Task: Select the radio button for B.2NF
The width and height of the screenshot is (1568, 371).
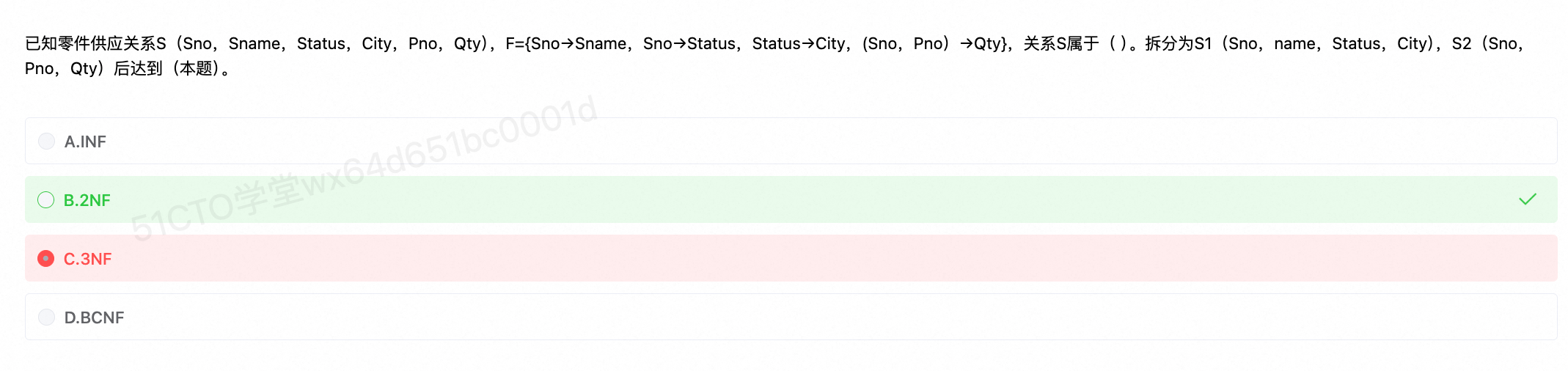Action: click(46, 199)
